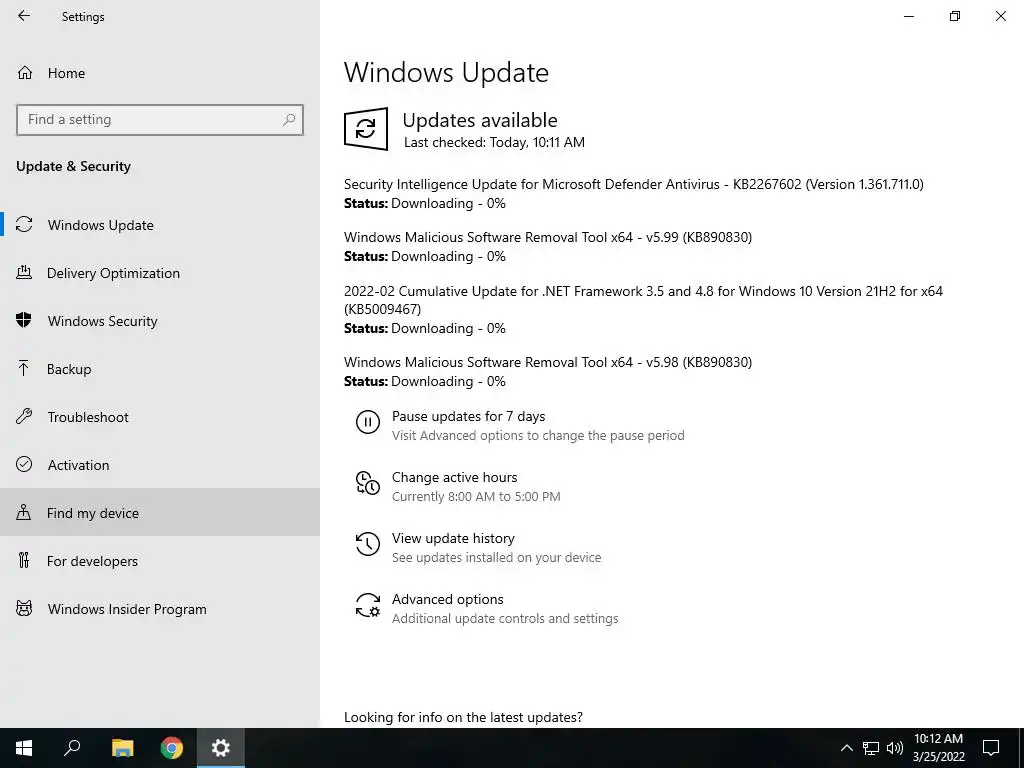Click the Delivery Optimization tray icon
Image resolution: width=1024 pixels, height=768 pixels.
coord(24,272)
